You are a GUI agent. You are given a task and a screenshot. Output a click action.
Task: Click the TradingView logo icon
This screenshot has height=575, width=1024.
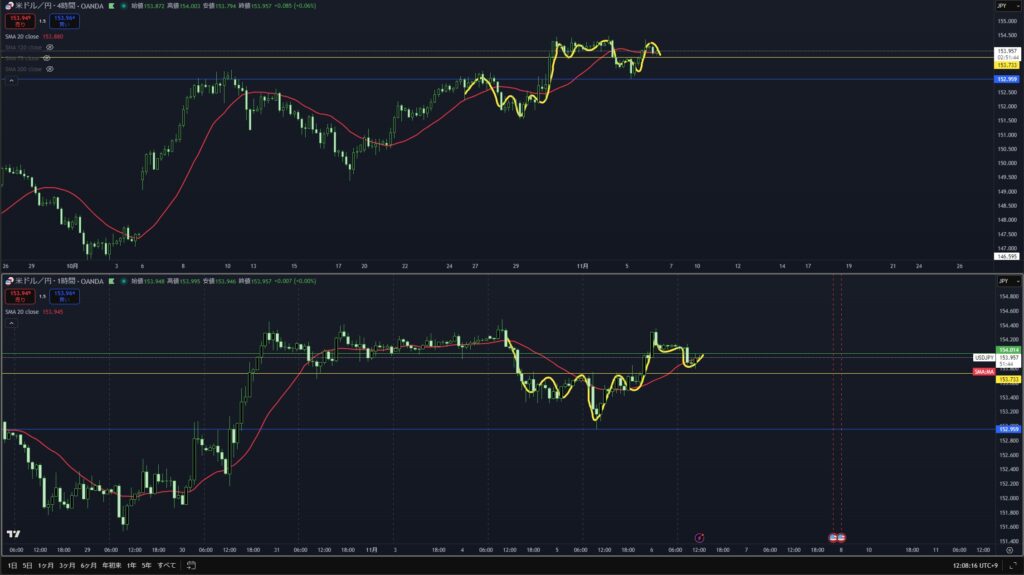click(14, 534)
